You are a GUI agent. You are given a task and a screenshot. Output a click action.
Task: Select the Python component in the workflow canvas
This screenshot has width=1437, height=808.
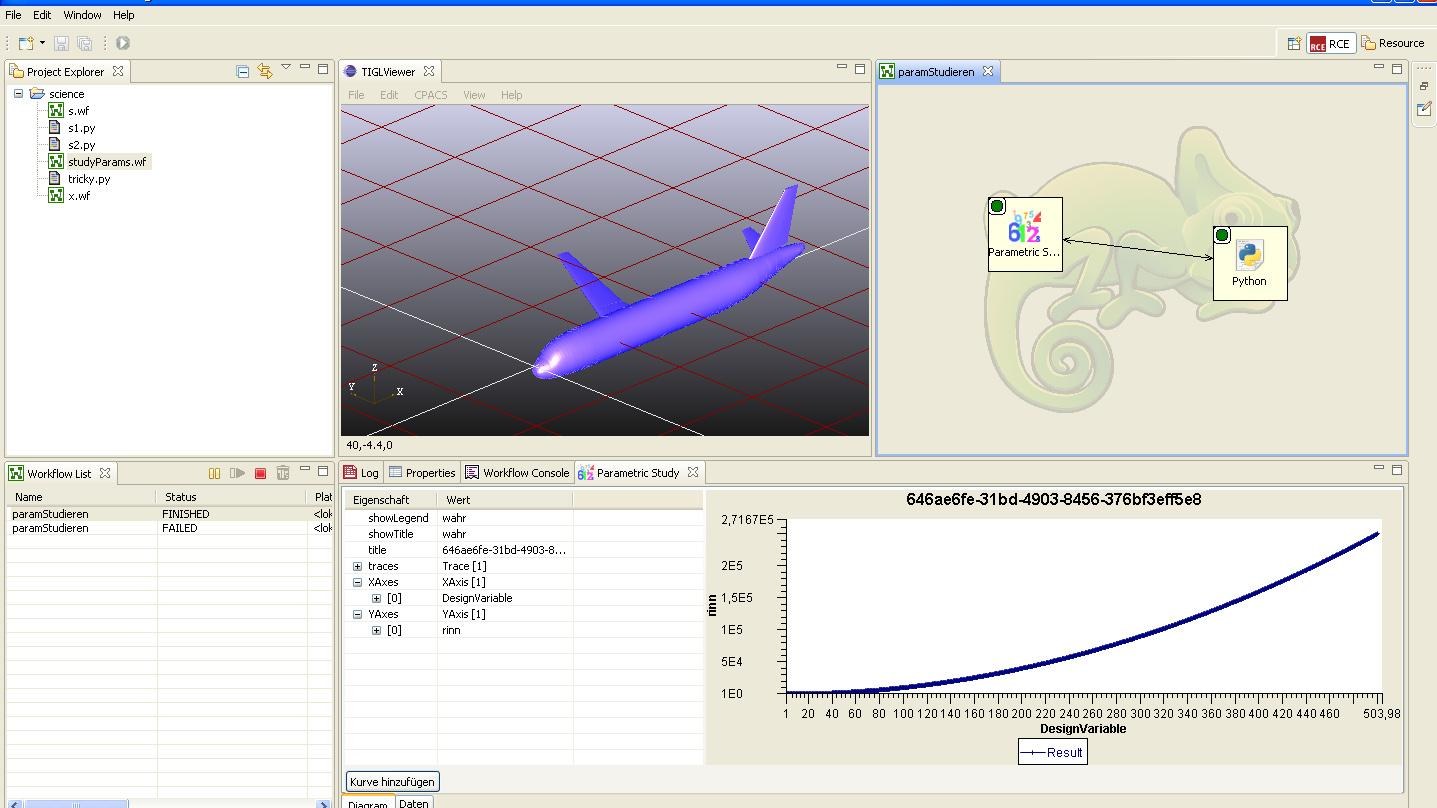tap(1250, 262)
